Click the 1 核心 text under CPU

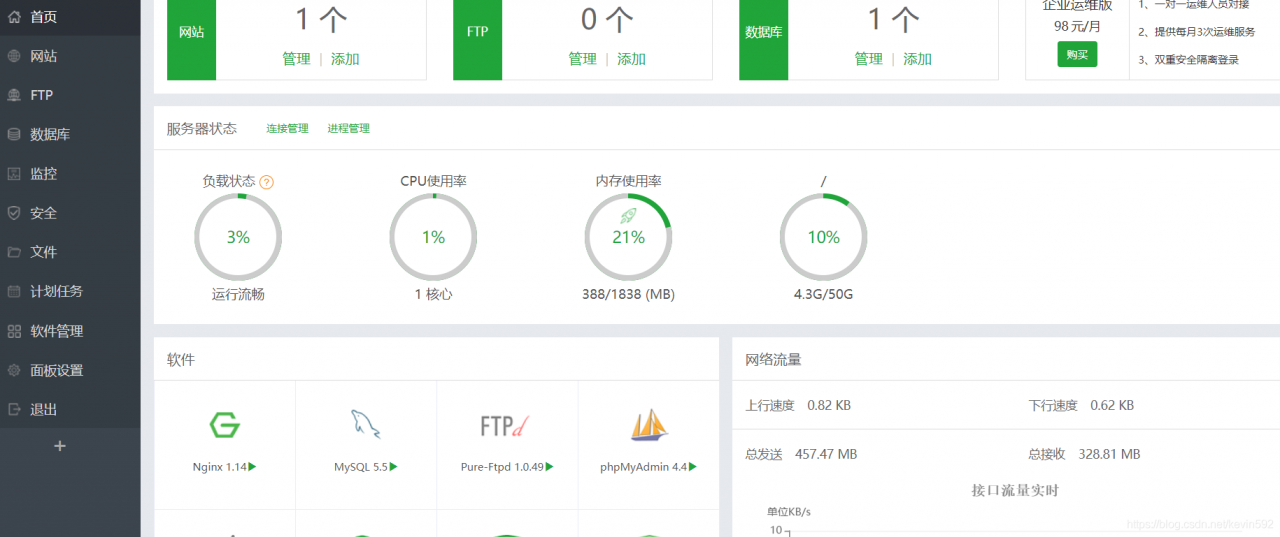click(x=433, y=295)
